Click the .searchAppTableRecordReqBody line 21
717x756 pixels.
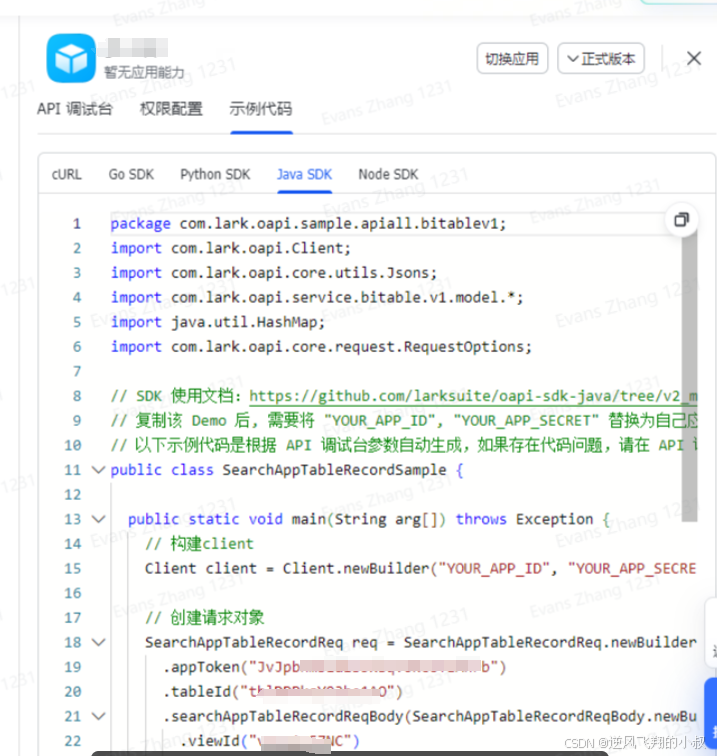[430, 716]
